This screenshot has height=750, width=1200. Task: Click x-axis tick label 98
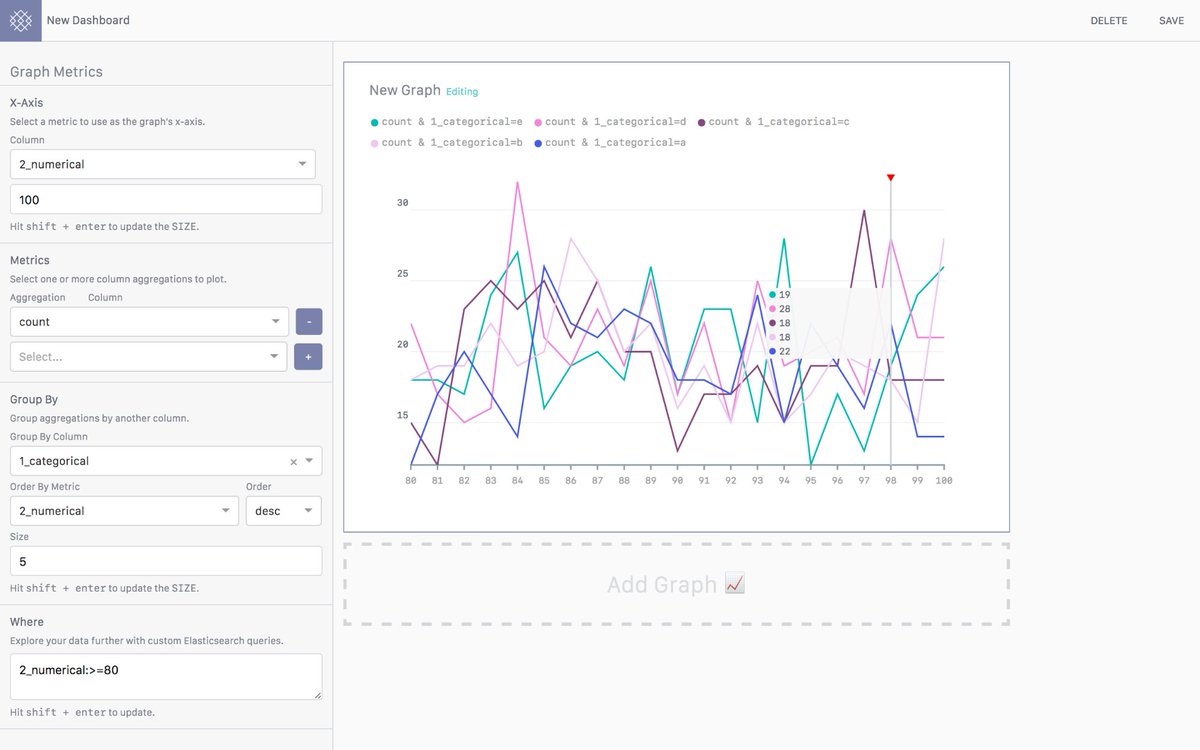coord(890,481)
